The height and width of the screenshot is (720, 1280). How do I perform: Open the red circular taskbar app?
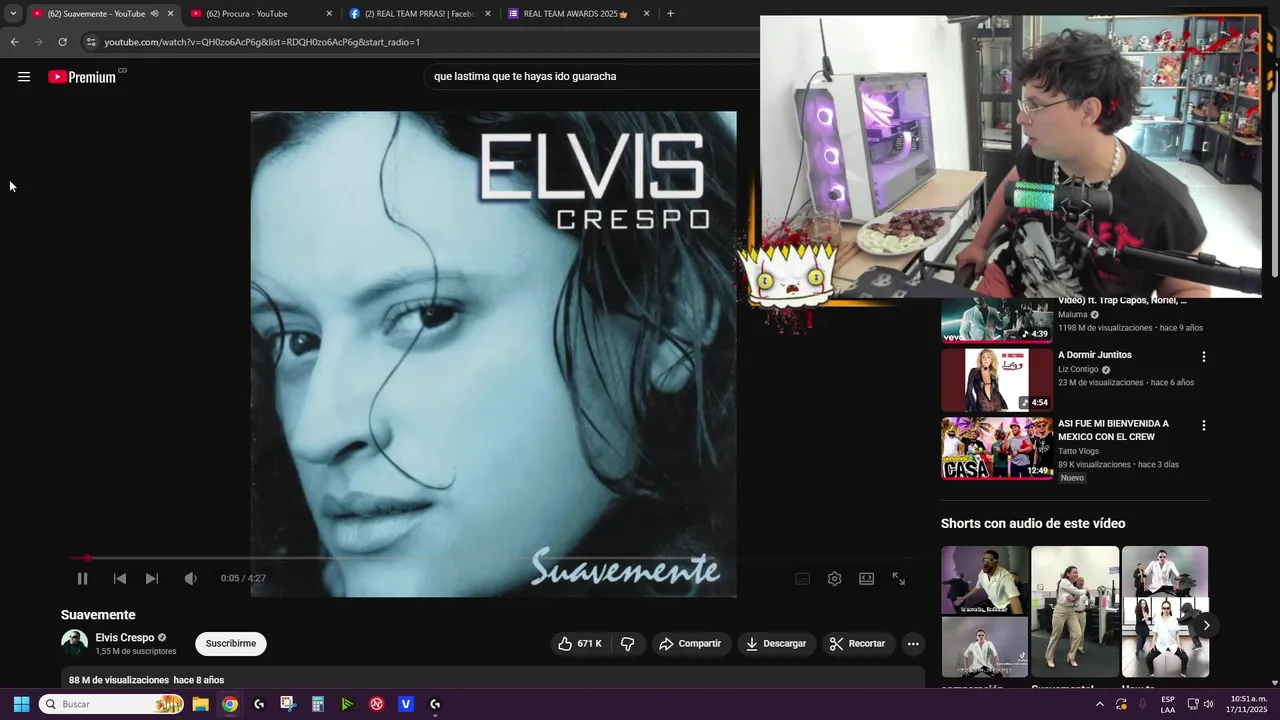click(x=377, y=704)
